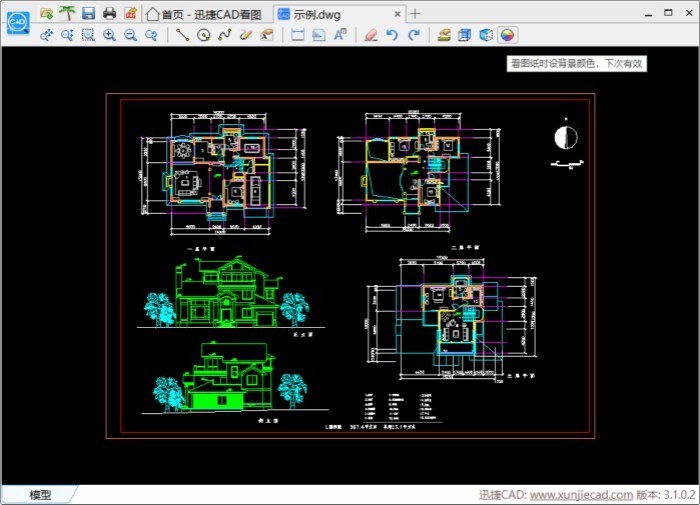
Task: Open the www.xunjiecad.com link
Action: (580, 495)
